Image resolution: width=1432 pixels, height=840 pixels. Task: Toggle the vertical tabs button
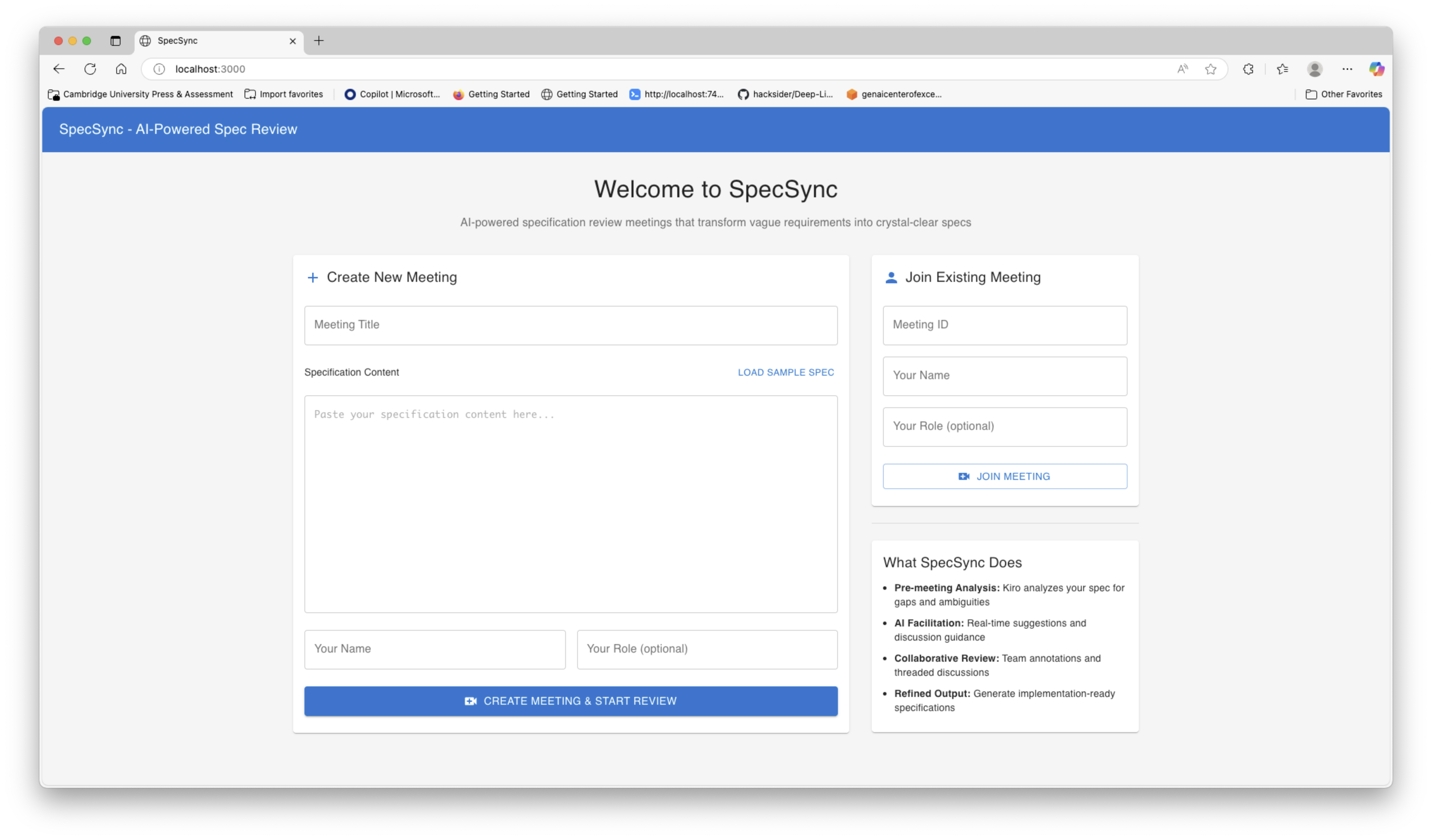(115, 41)
